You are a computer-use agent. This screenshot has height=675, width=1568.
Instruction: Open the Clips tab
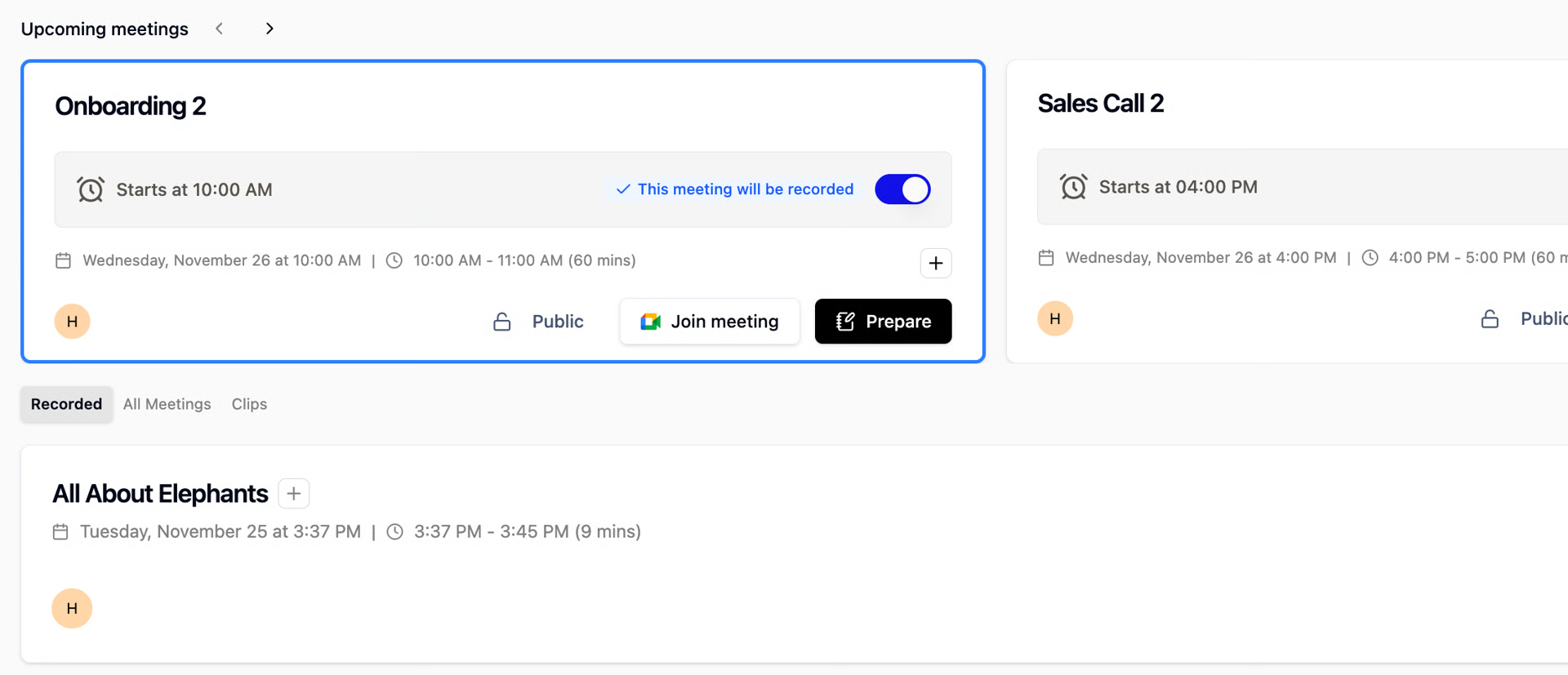pos(249,404)
